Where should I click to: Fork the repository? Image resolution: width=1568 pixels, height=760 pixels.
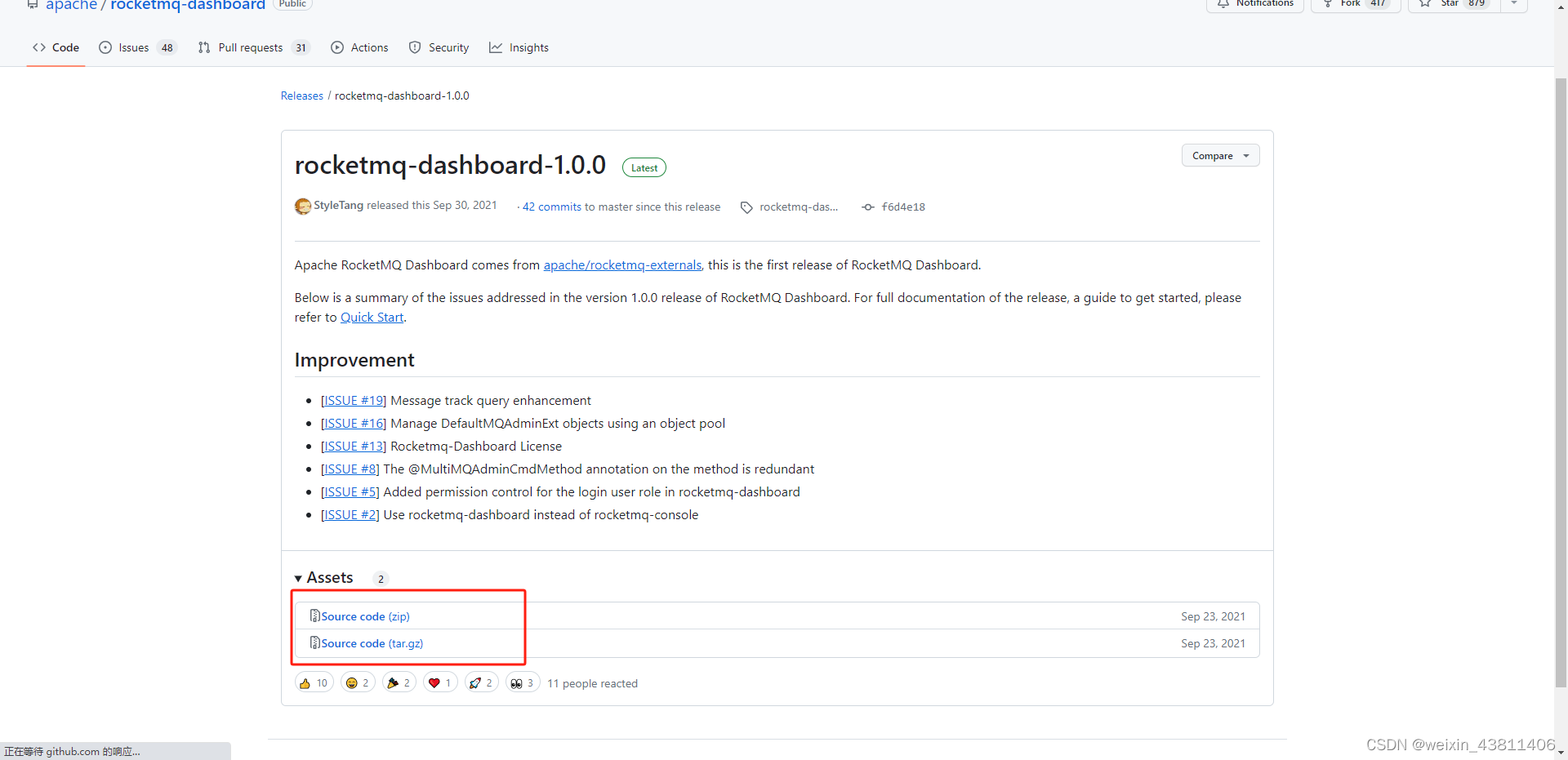pyautogui.click(x=1356, y=3)
